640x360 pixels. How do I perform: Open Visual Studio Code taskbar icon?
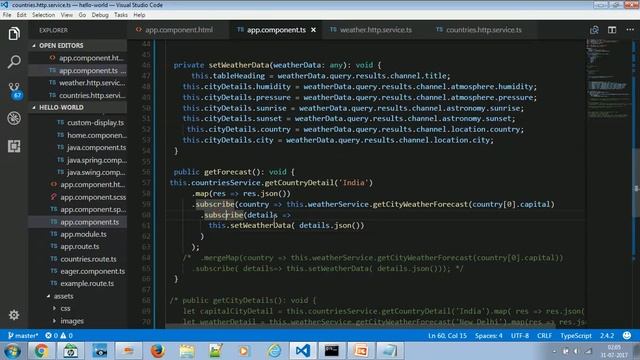coord(303,351)
